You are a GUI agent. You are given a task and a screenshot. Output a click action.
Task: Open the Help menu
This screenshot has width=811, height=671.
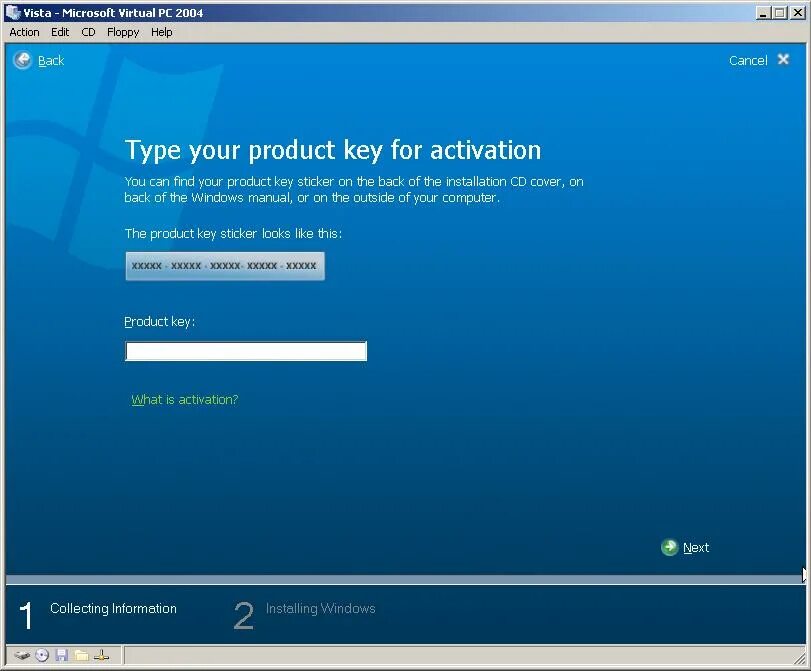coord(162,32)
